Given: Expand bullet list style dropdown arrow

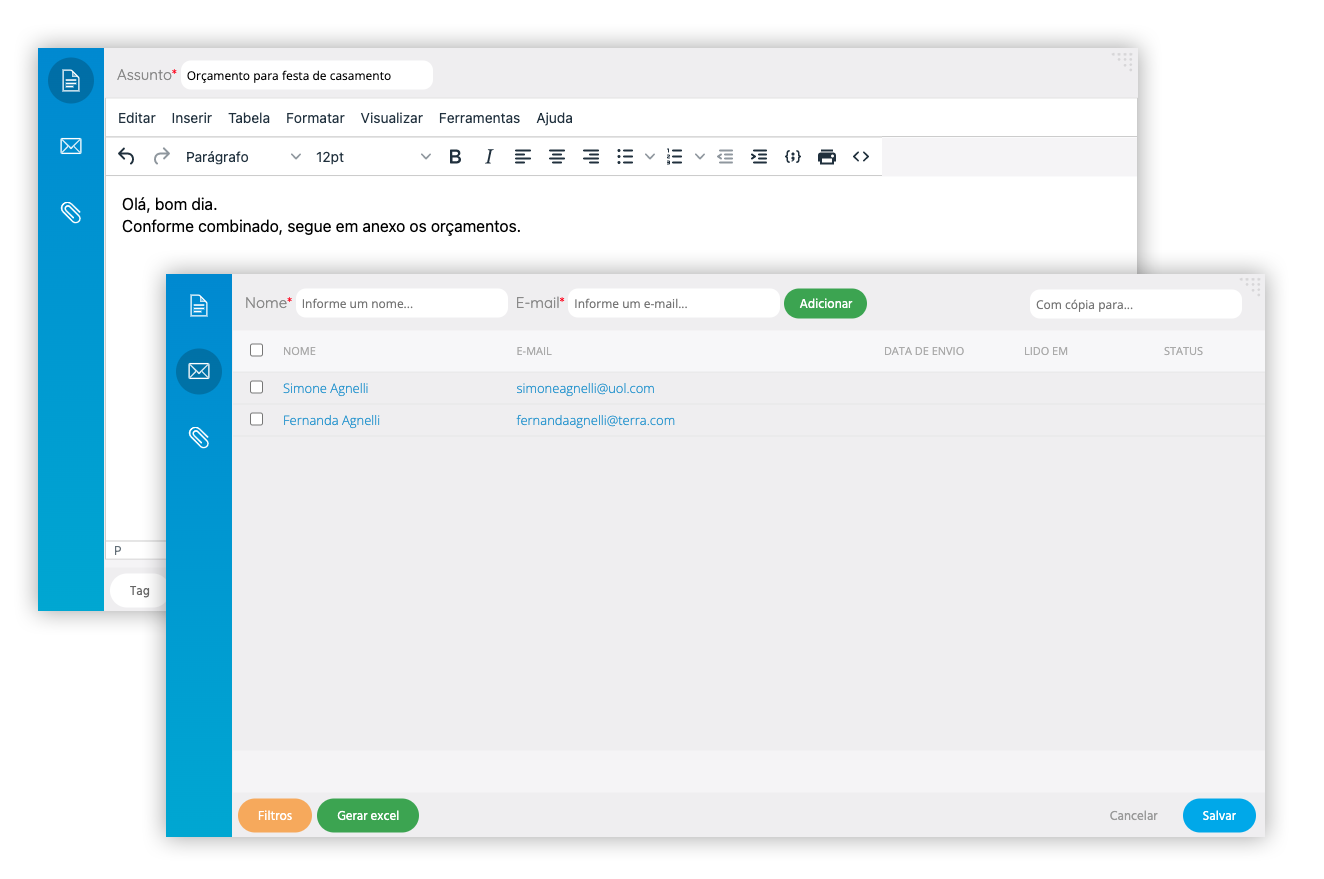Looking at the screenshot, I should pos(650,156).
